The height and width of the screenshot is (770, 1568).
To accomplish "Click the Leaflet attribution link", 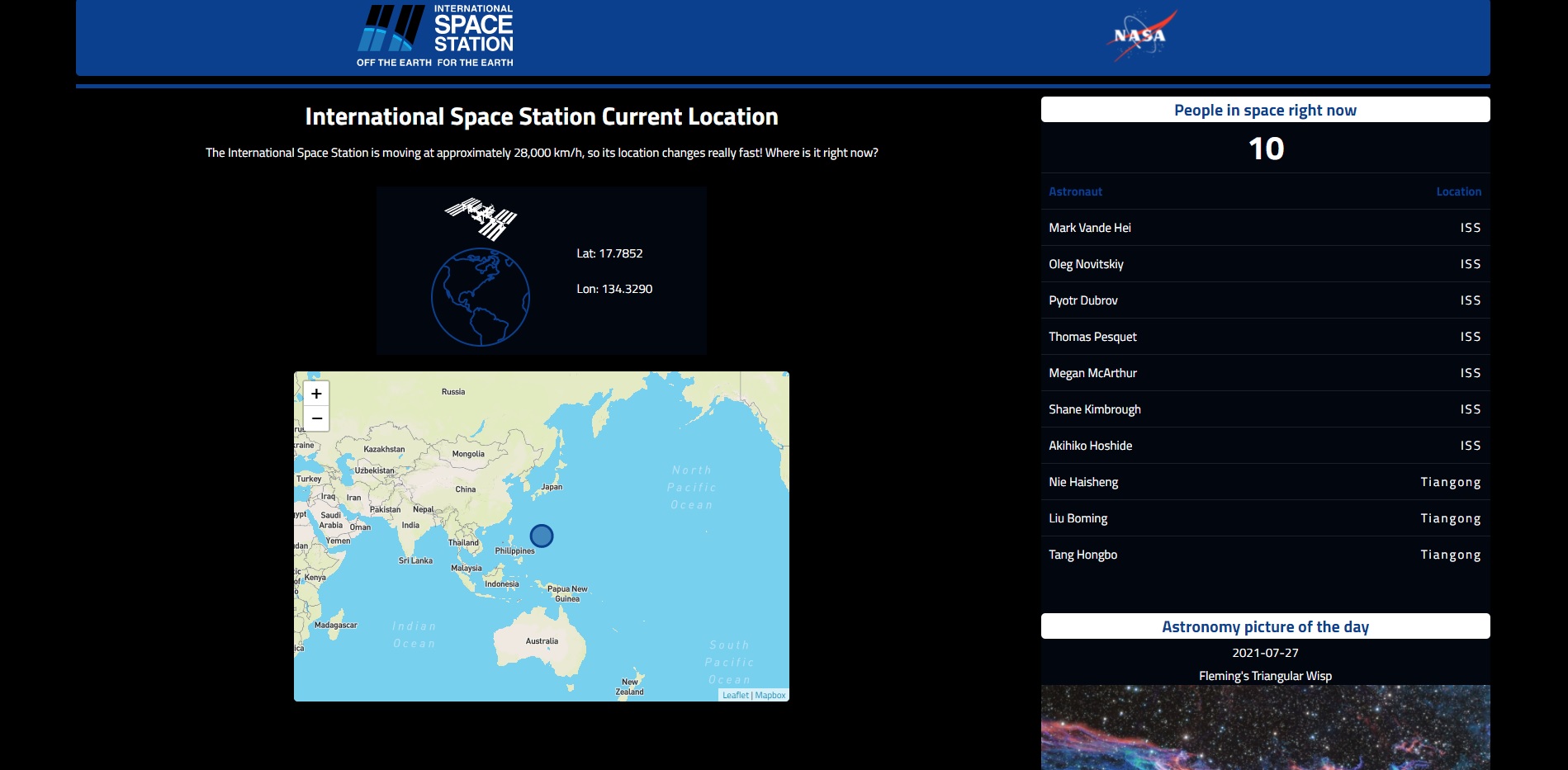I will pyautogui.click(x=735, y=695).
